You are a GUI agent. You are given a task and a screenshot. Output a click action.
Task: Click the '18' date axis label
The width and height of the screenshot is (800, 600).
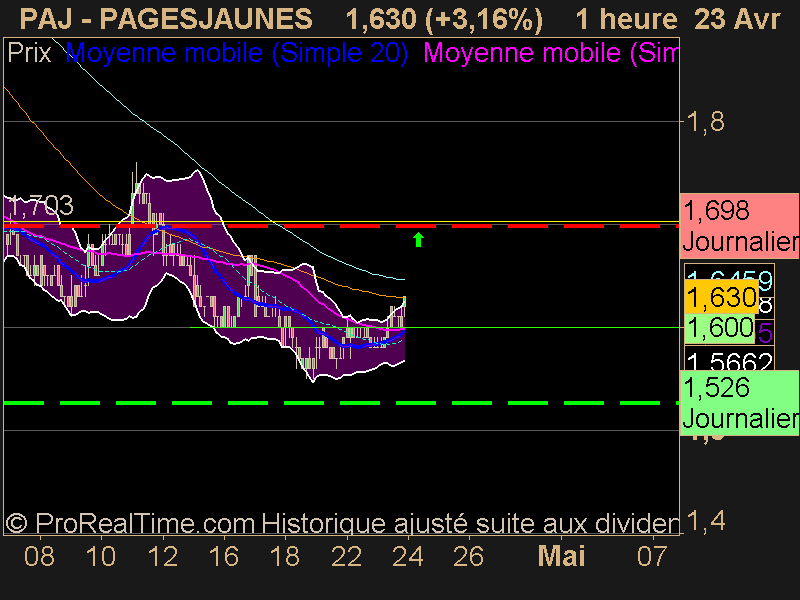pos(285,556)
